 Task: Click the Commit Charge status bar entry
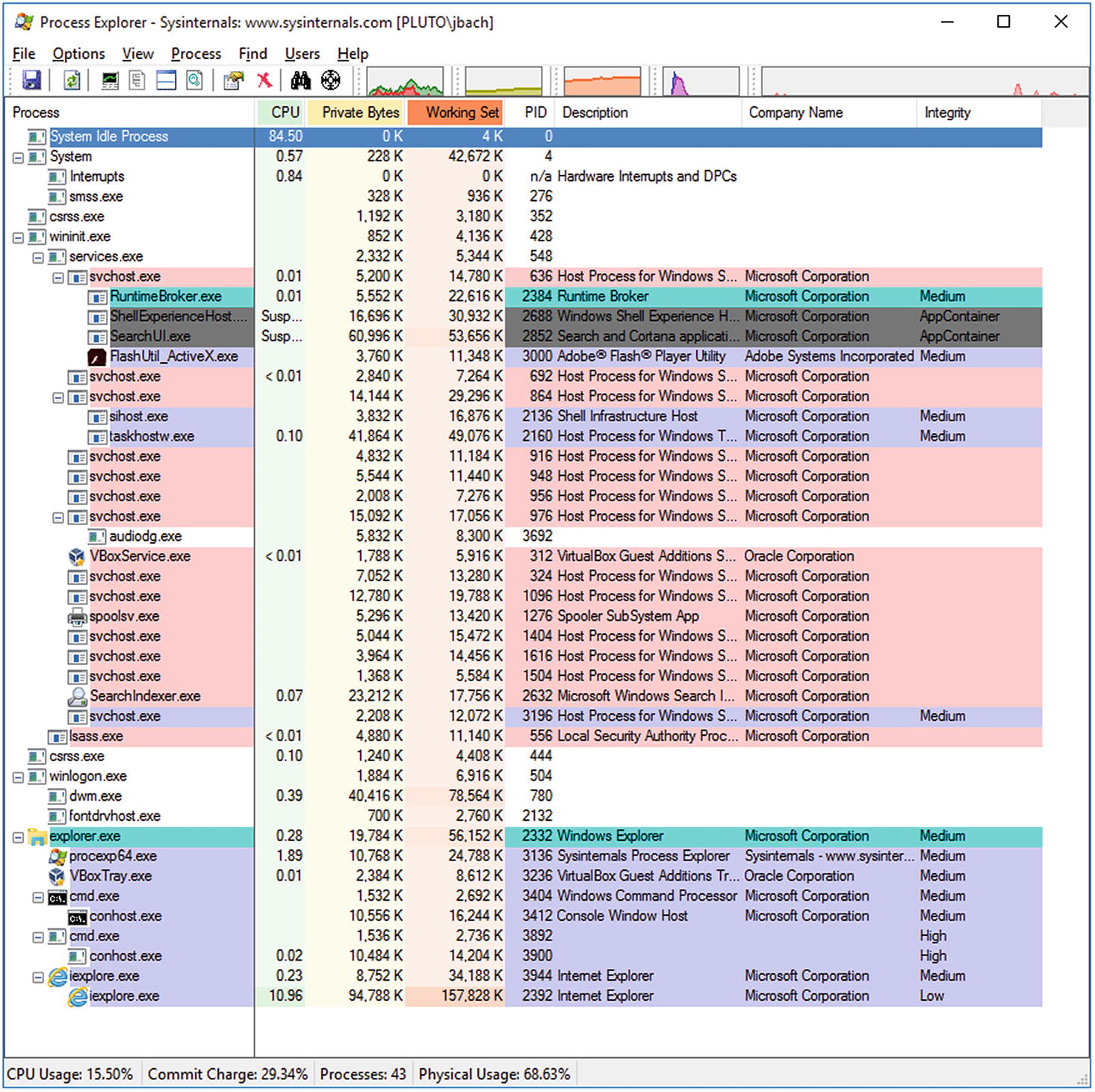pyautogui.click(x=228, y=1075)
